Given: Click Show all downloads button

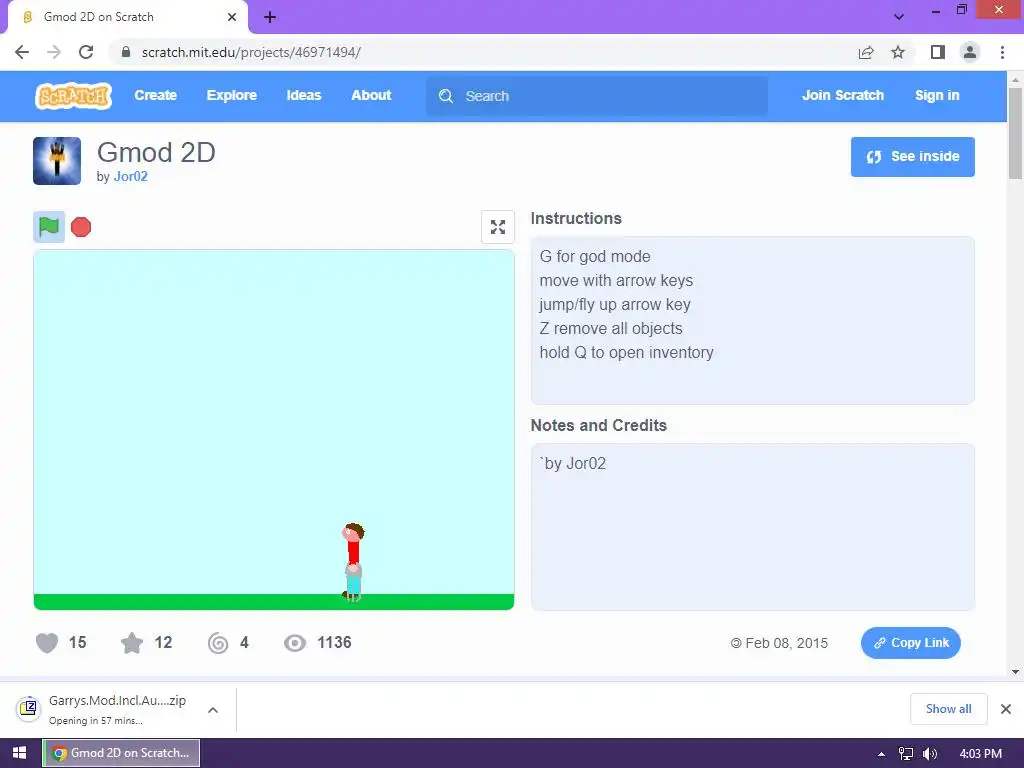Looking at the screenshot, I should pos(948,709).
